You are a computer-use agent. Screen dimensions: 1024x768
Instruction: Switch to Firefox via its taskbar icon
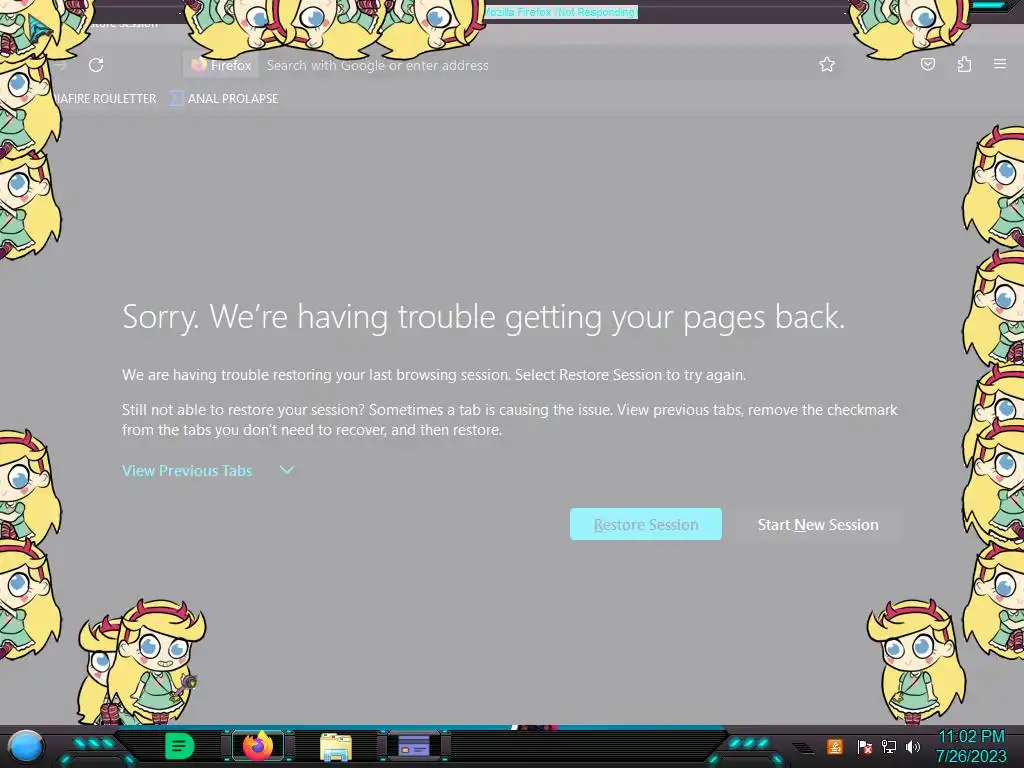tap(258, 746)
